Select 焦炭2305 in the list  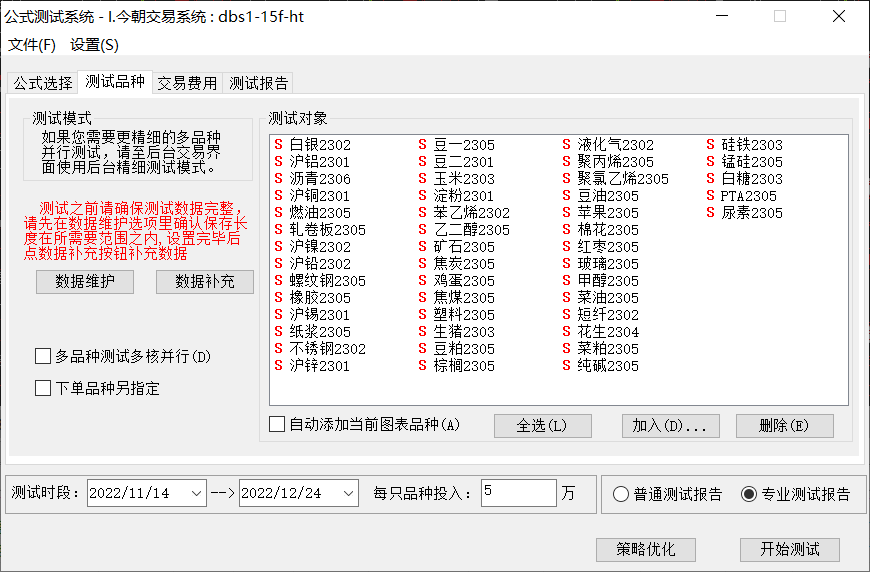[x=464, y=264]
